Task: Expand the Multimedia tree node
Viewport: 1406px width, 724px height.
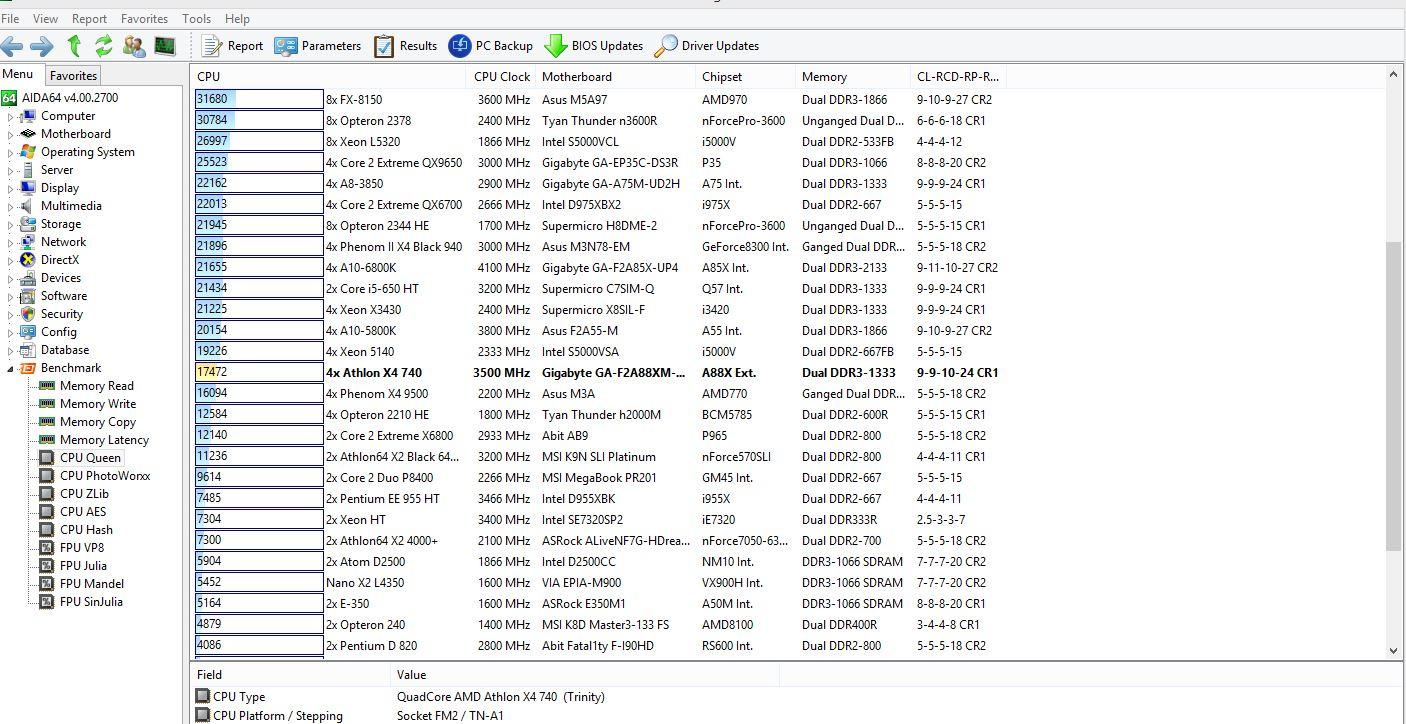Action: 11,206
